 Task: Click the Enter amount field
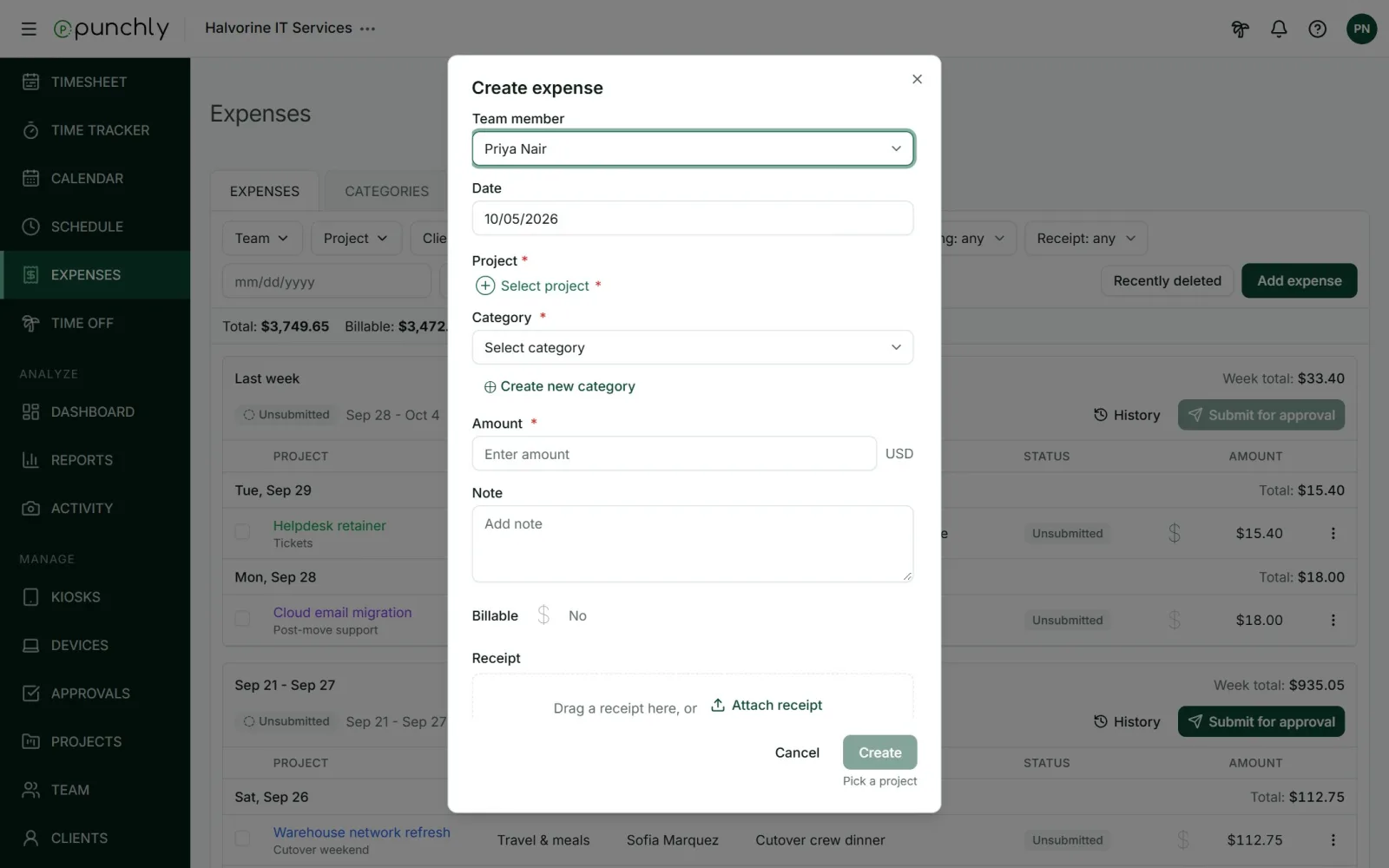[675, 454]
